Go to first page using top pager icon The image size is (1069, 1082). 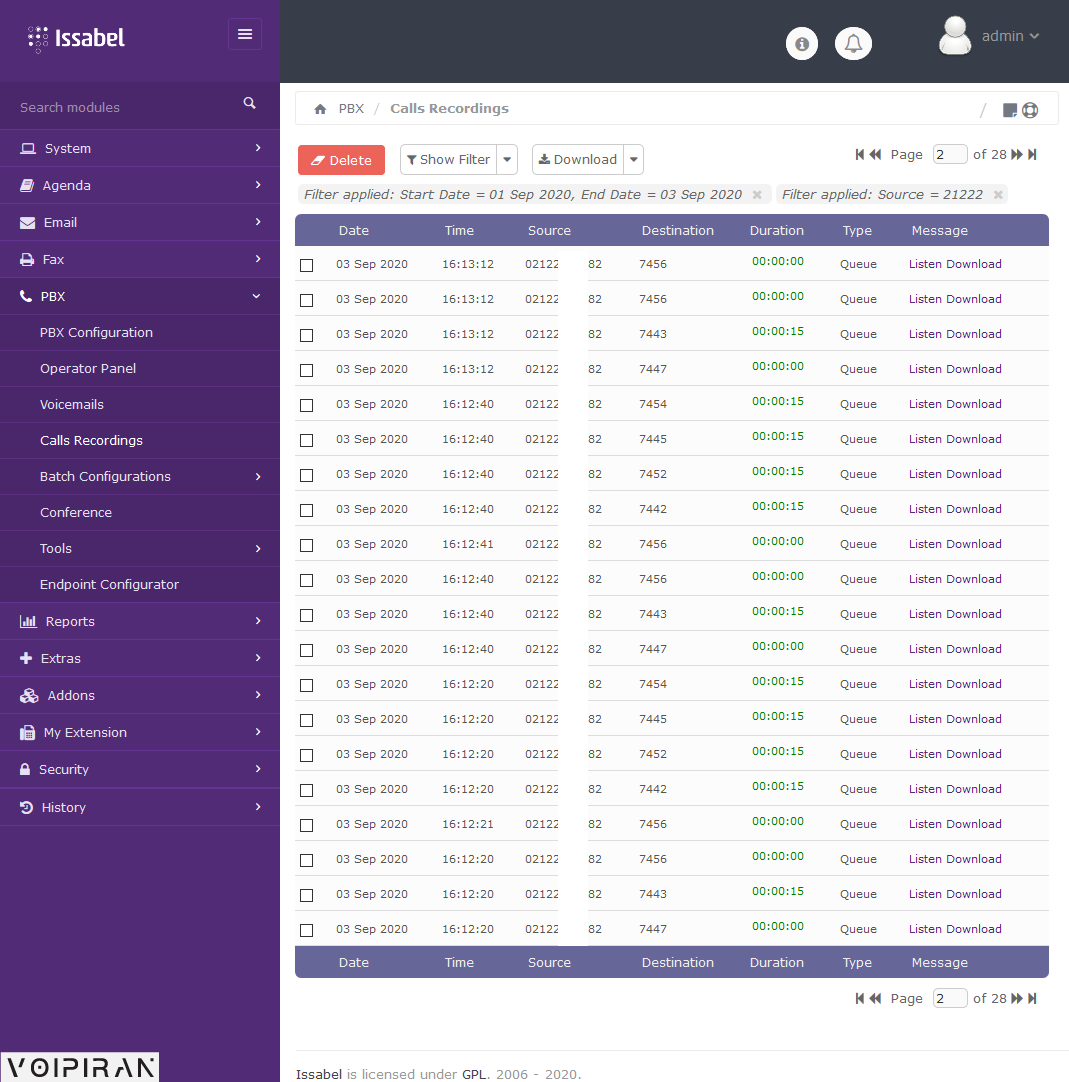pos(860,155)
